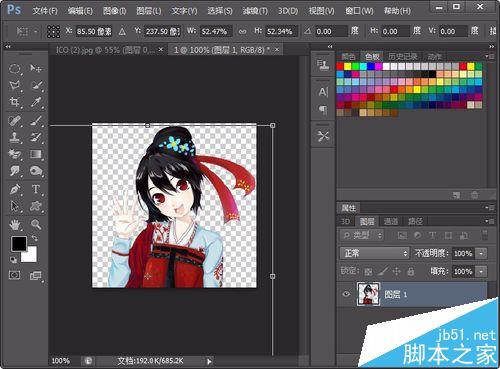This screenshot has width=500, height=369.
Task: Switch to the 历史记录 tab
Action: click(402, 56)
